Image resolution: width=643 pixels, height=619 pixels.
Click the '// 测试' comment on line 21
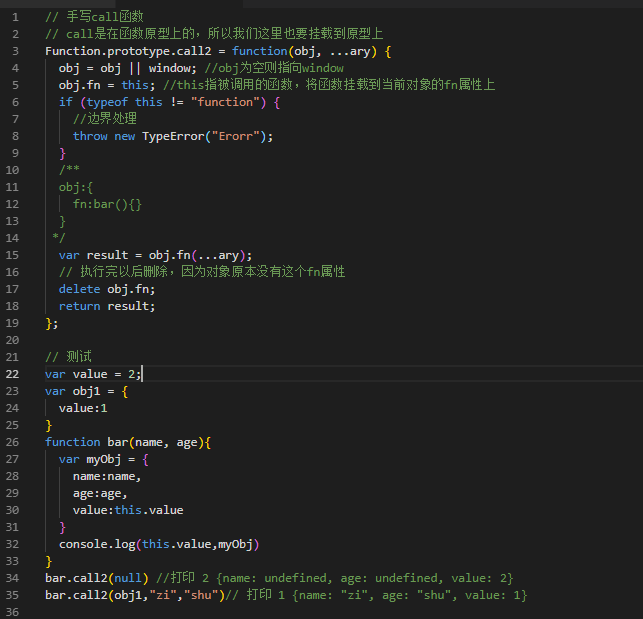(x=68, y=357)
